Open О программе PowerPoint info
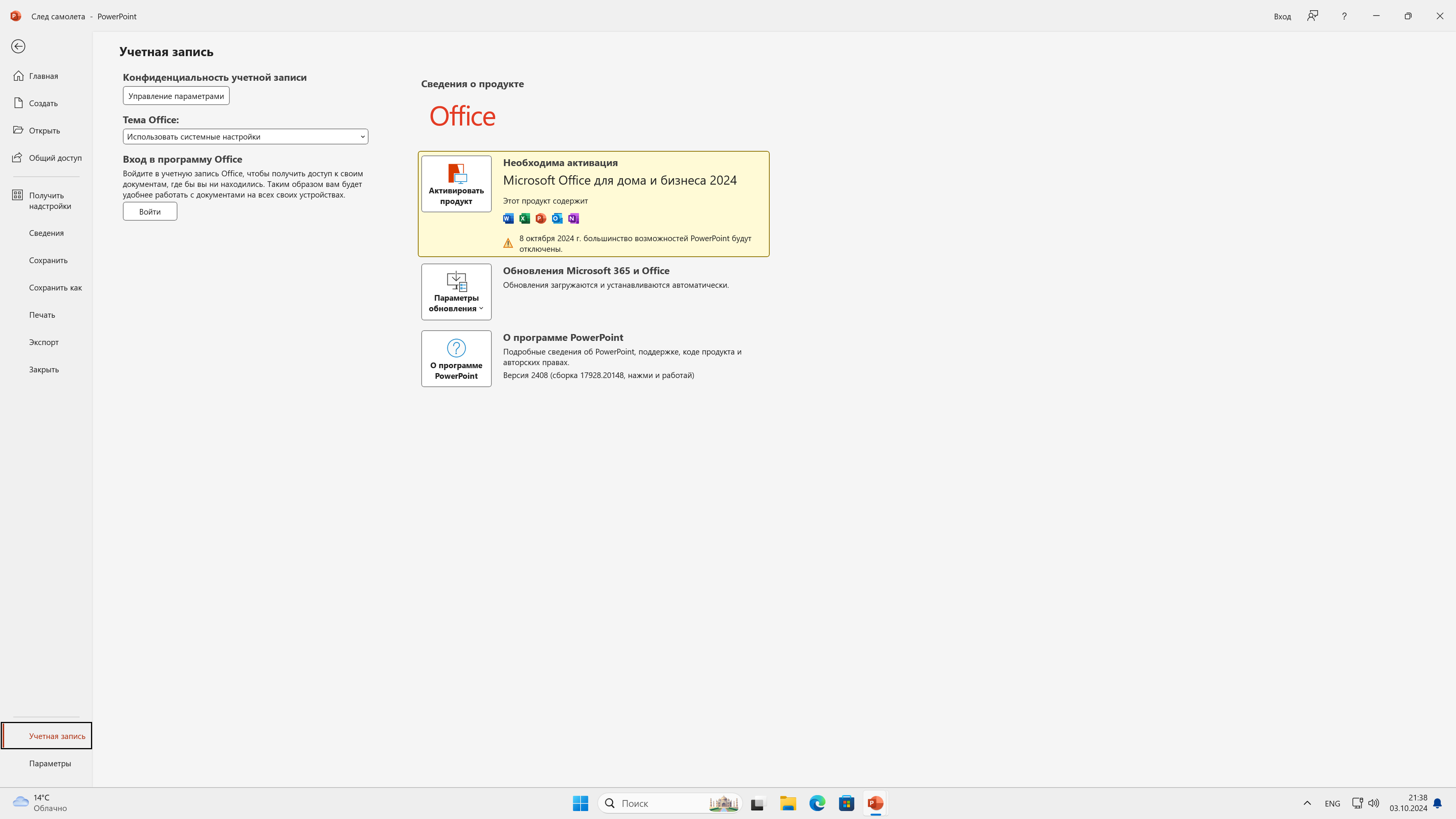This screenshot has width=1456, height=819. (456, 358)
